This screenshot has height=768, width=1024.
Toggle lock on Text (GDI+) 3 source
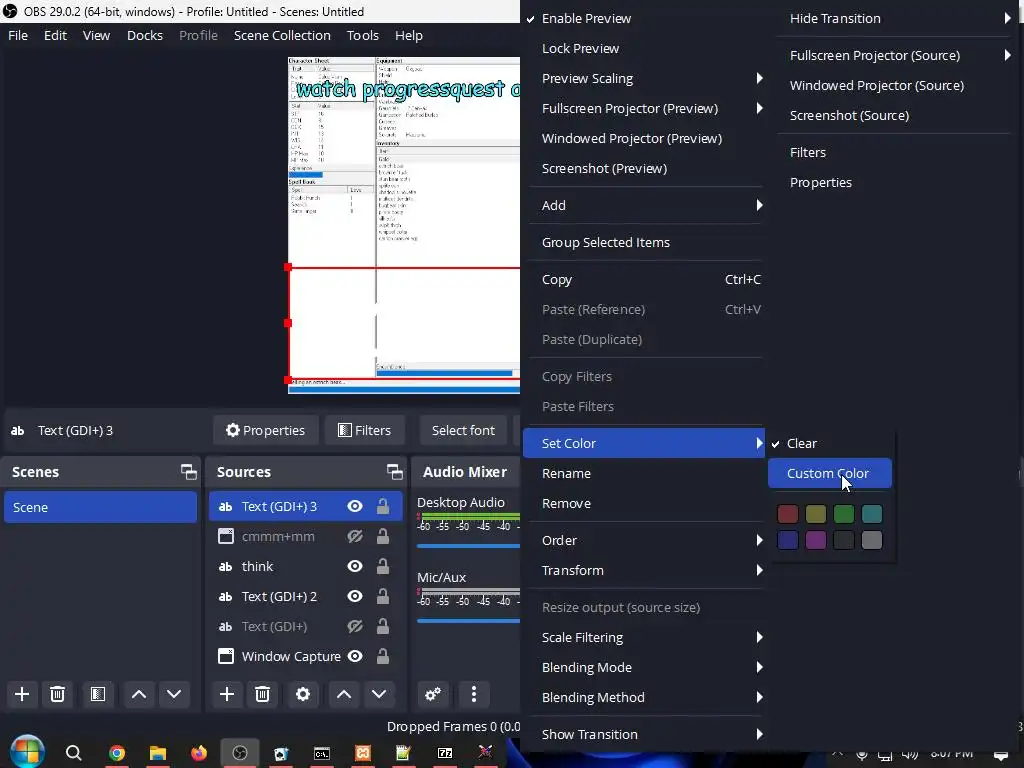coord(383,507)
